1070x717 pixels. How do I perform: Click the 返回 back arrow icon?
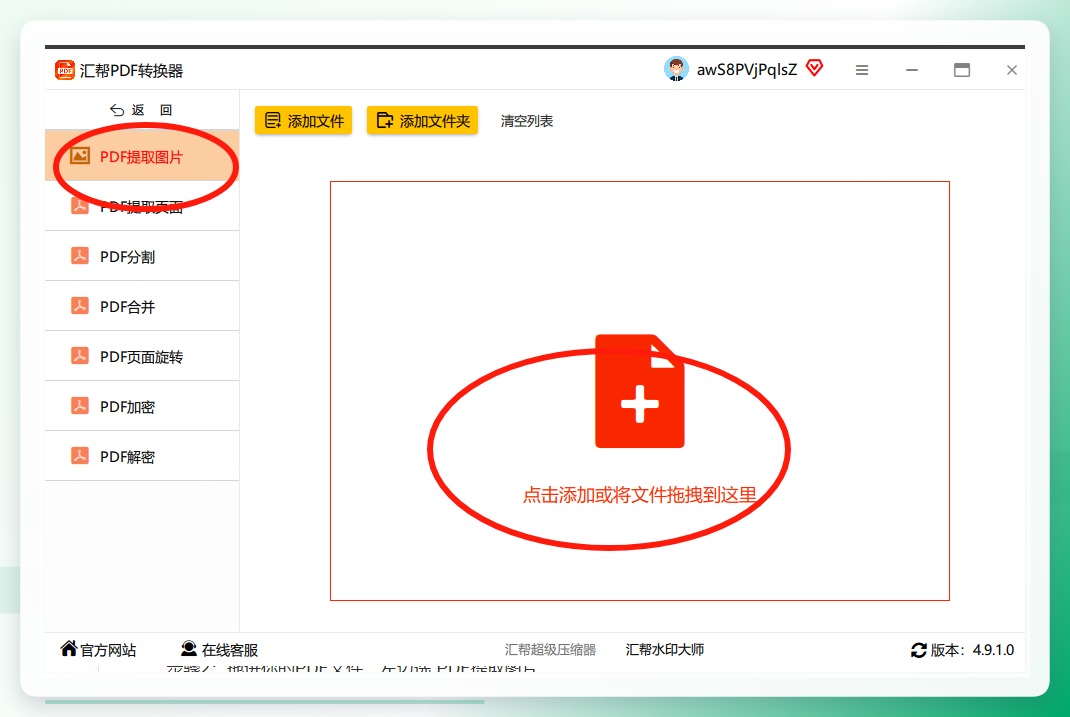(x=117, y=110)
